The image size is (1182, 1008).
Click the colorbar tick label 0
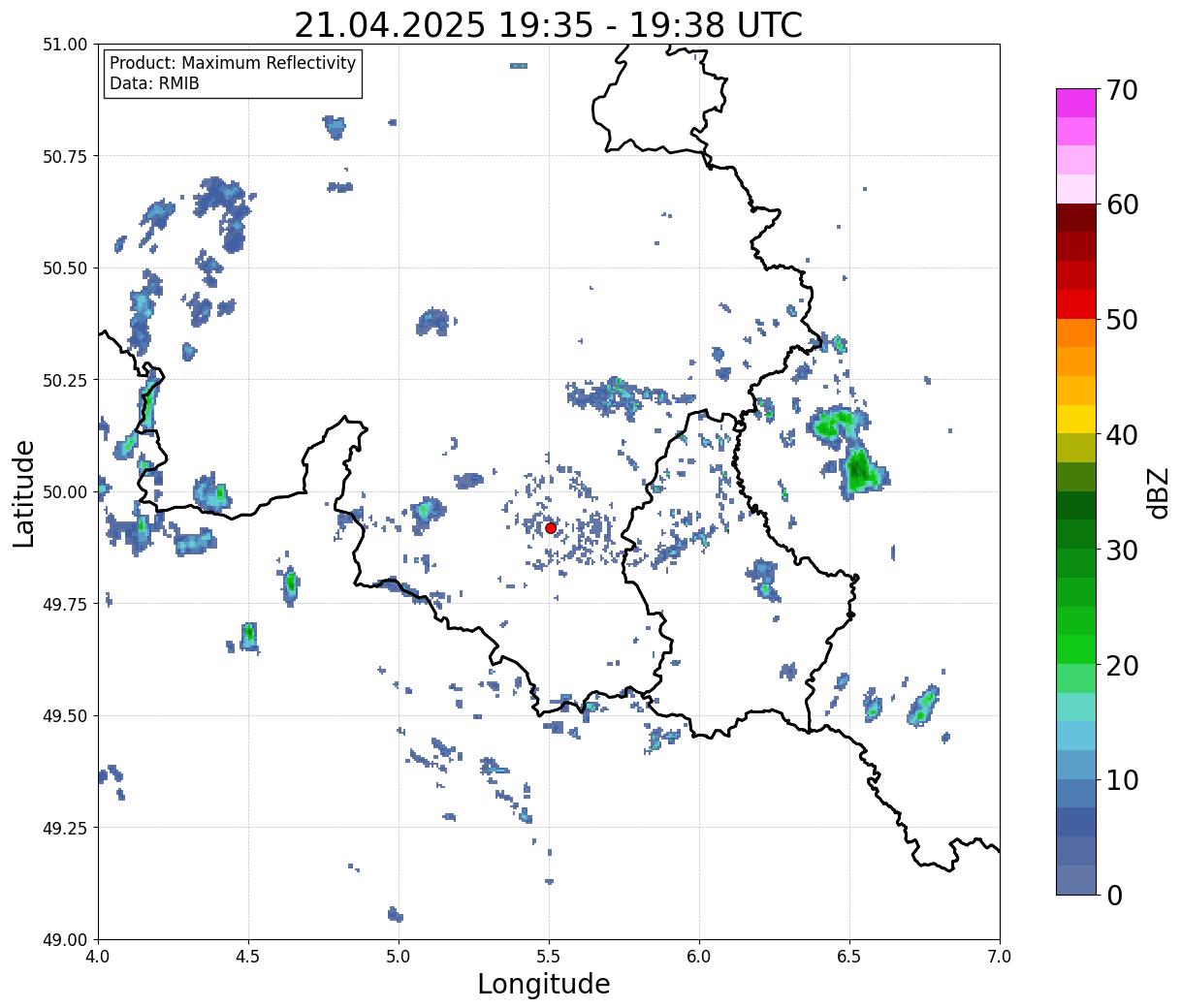coord(1114,896)
